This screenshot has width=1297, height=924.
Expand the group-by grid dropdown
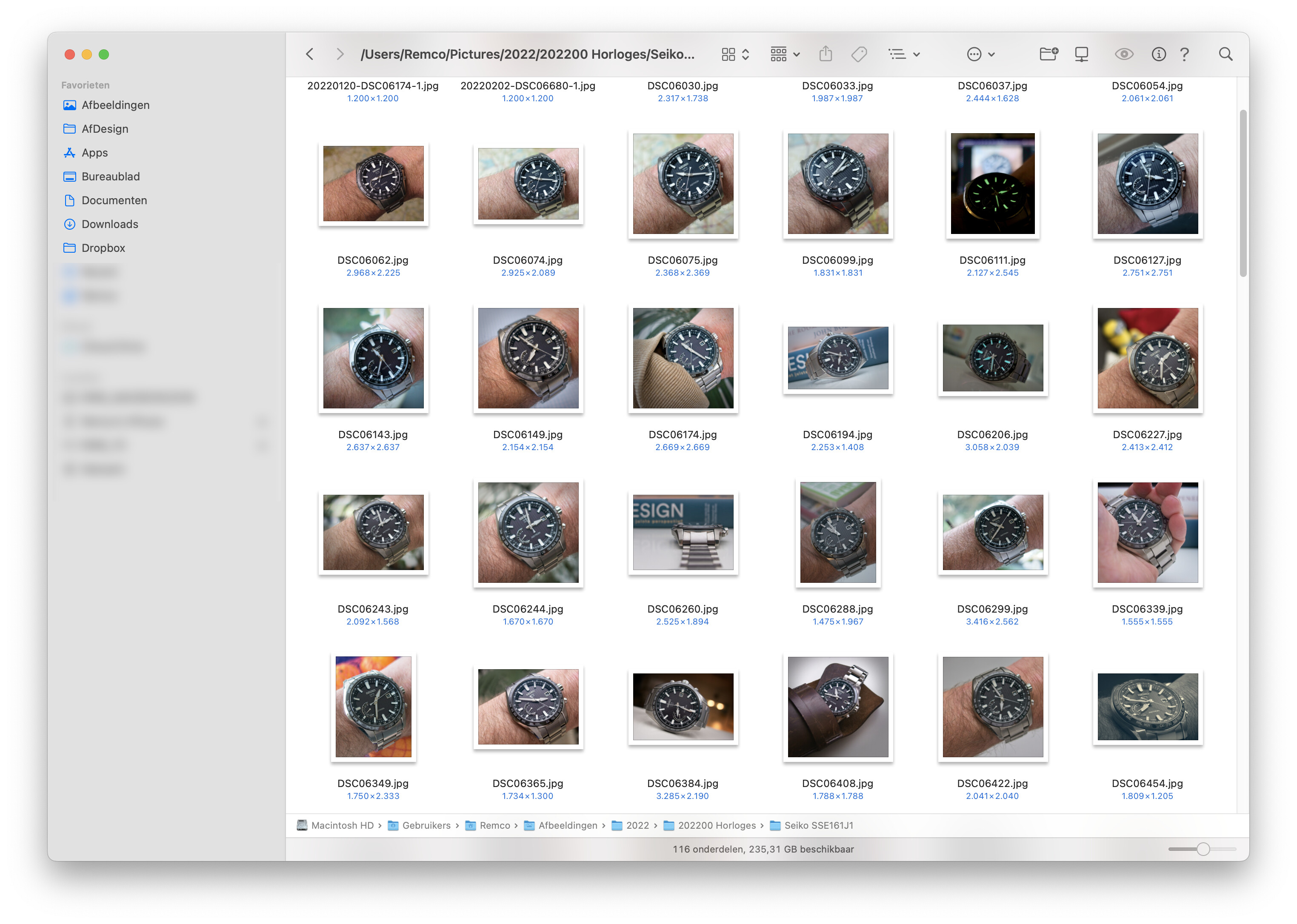pos(785,54)
